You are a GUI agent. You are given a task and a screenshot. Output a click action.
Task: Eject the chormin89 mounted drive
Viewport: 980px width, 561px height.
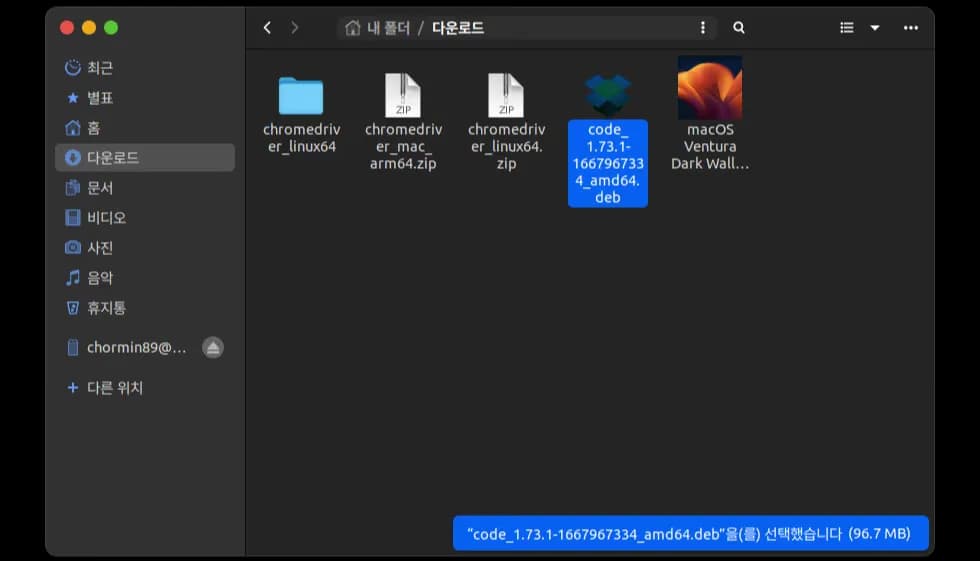click(212, 348)
